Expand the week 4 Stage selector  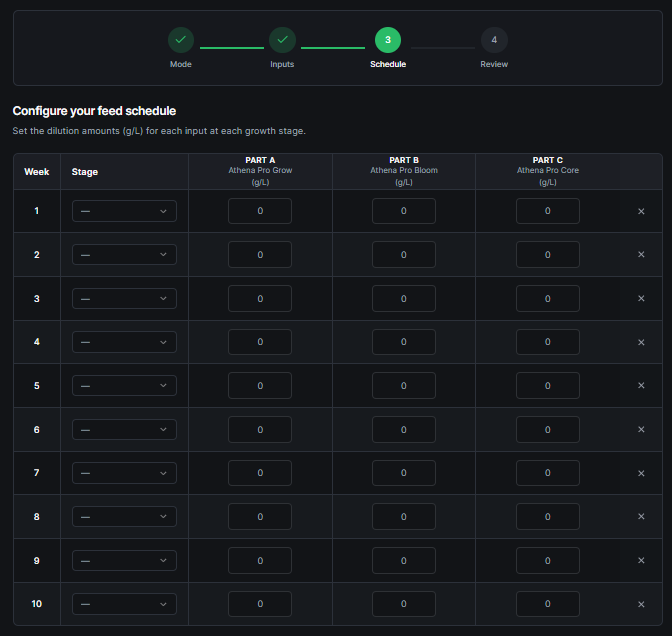click(124, 342)
